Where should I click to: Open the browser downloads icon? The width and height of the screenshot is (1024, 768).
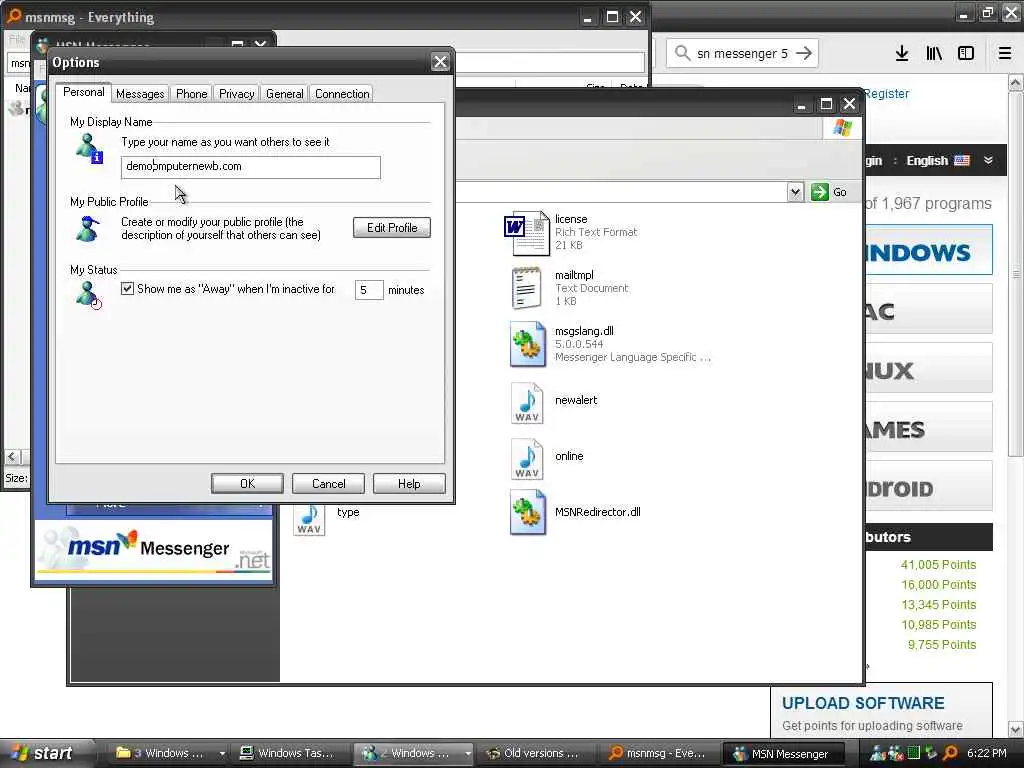tap(902, 53)
